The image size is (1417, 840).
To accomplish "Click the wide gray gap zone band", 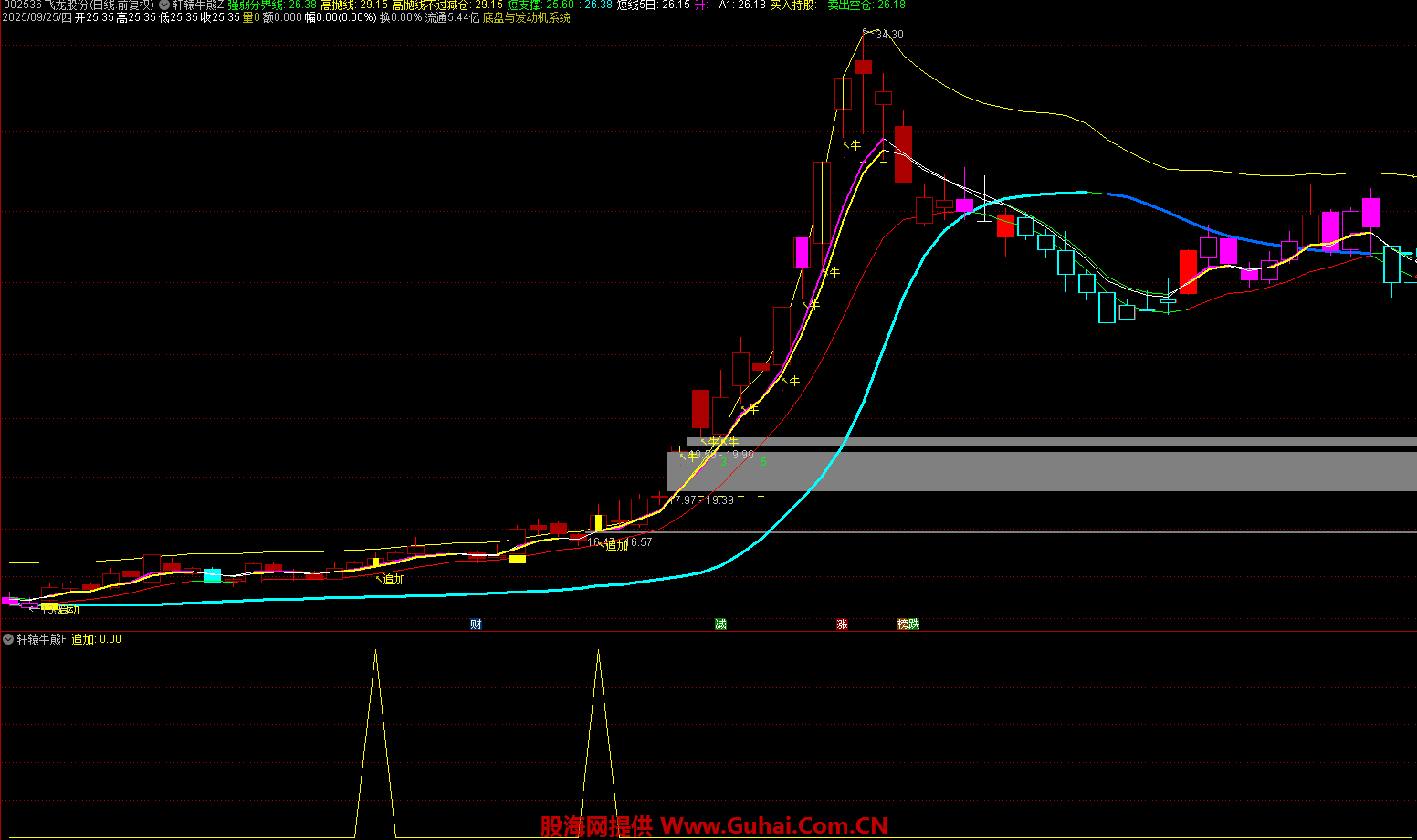I will coord(1041,471).
